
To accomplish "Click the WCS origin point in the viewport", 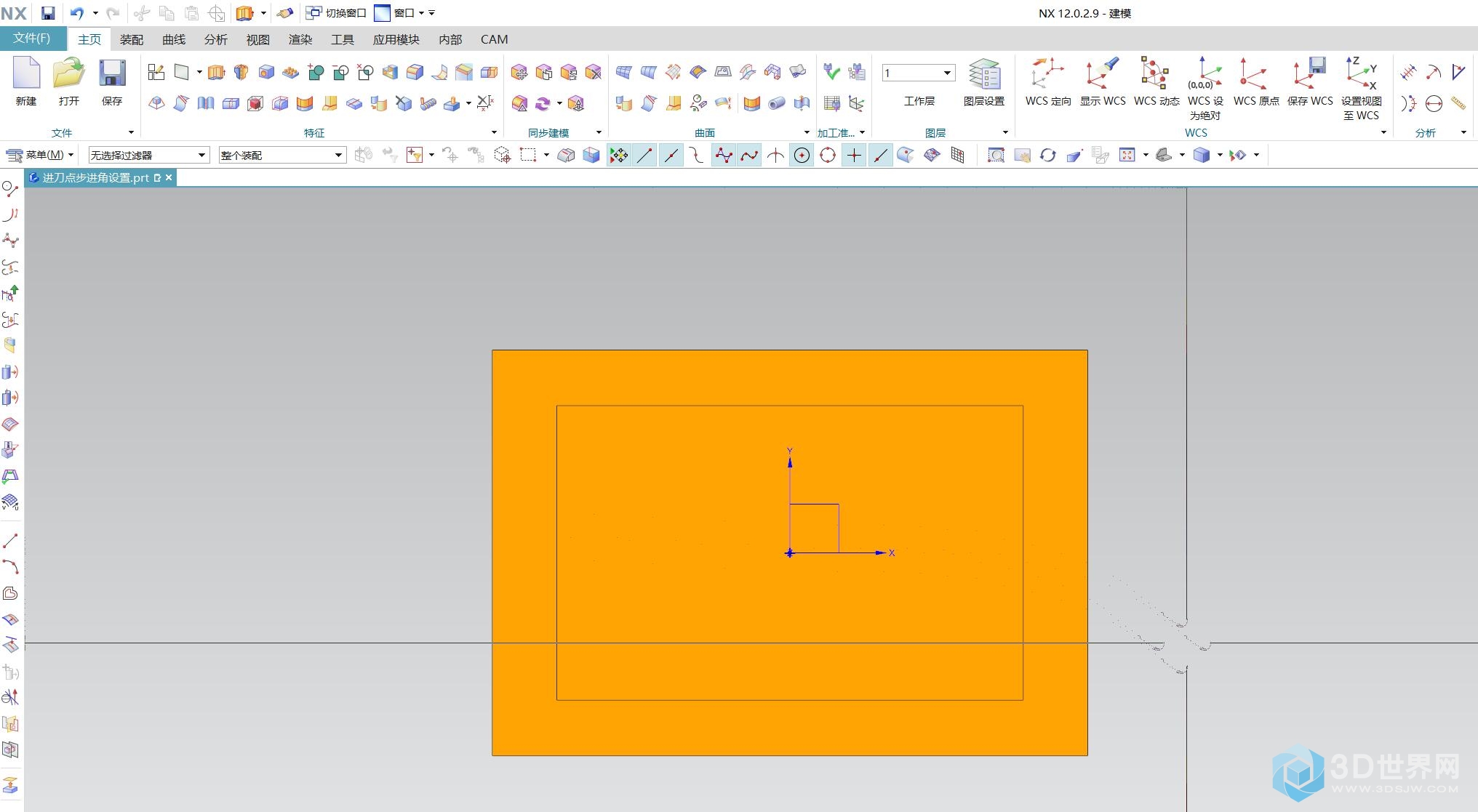I will pos(790,553).
